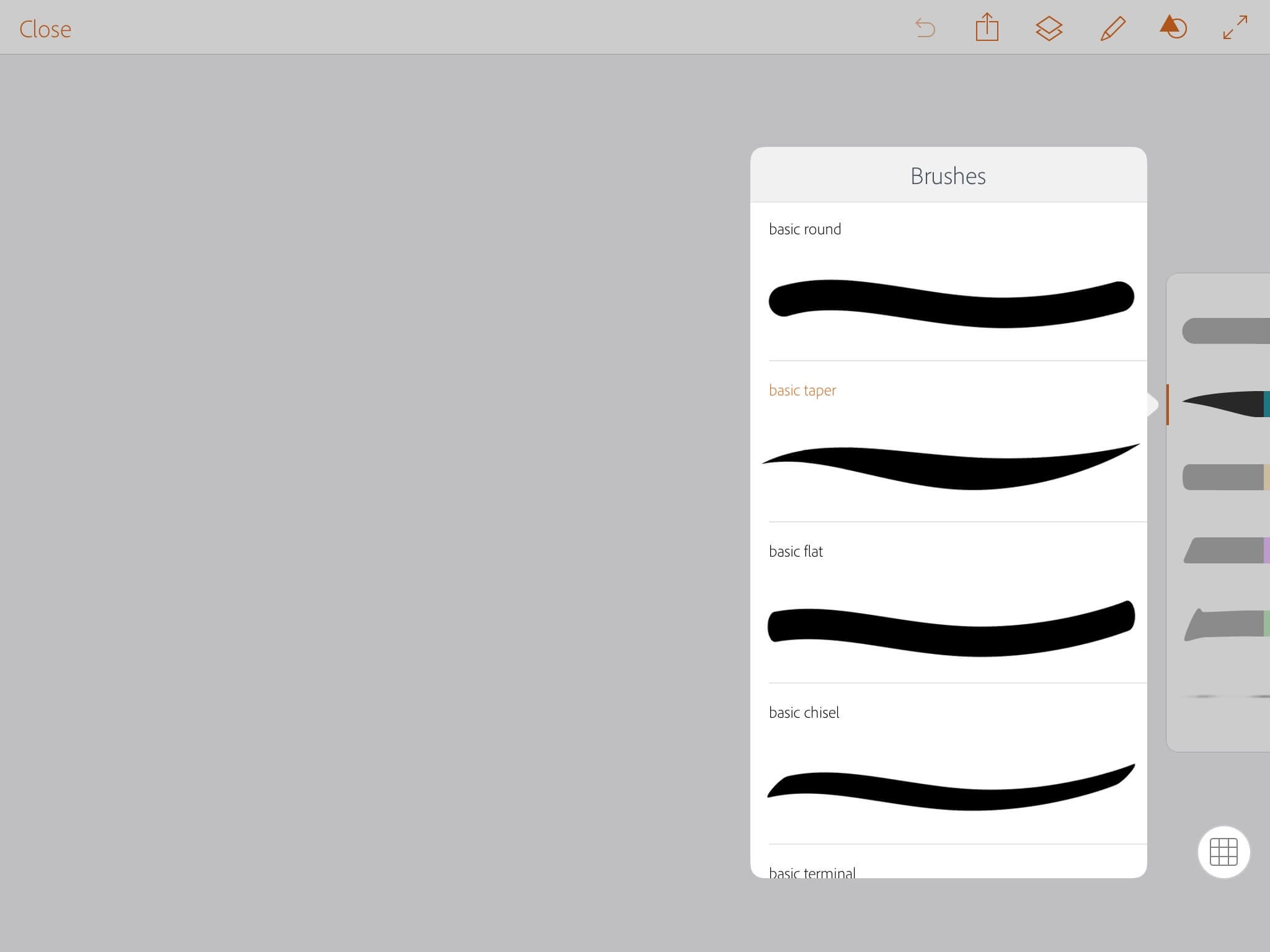This screenshot has width=1270, height=952.
Task: Open the share/export icon
Action: (987, 27)
